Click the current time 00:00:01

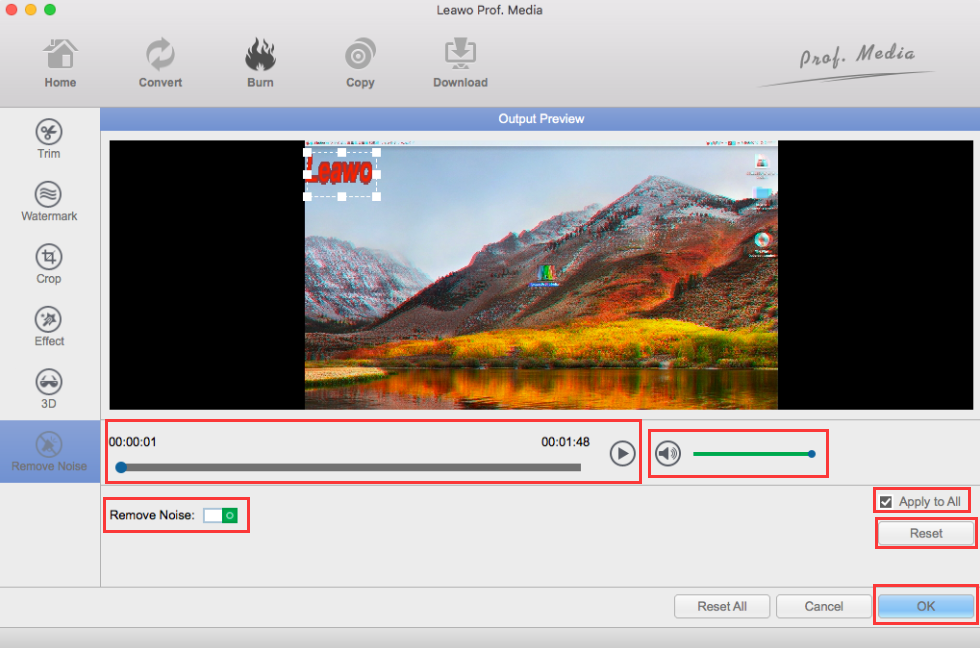pyautogui.click(x=132, y=442)
